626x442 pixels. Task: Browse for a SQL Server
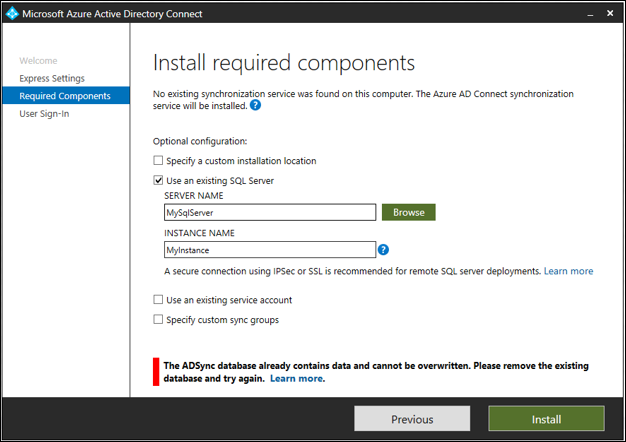coord(408,212)
